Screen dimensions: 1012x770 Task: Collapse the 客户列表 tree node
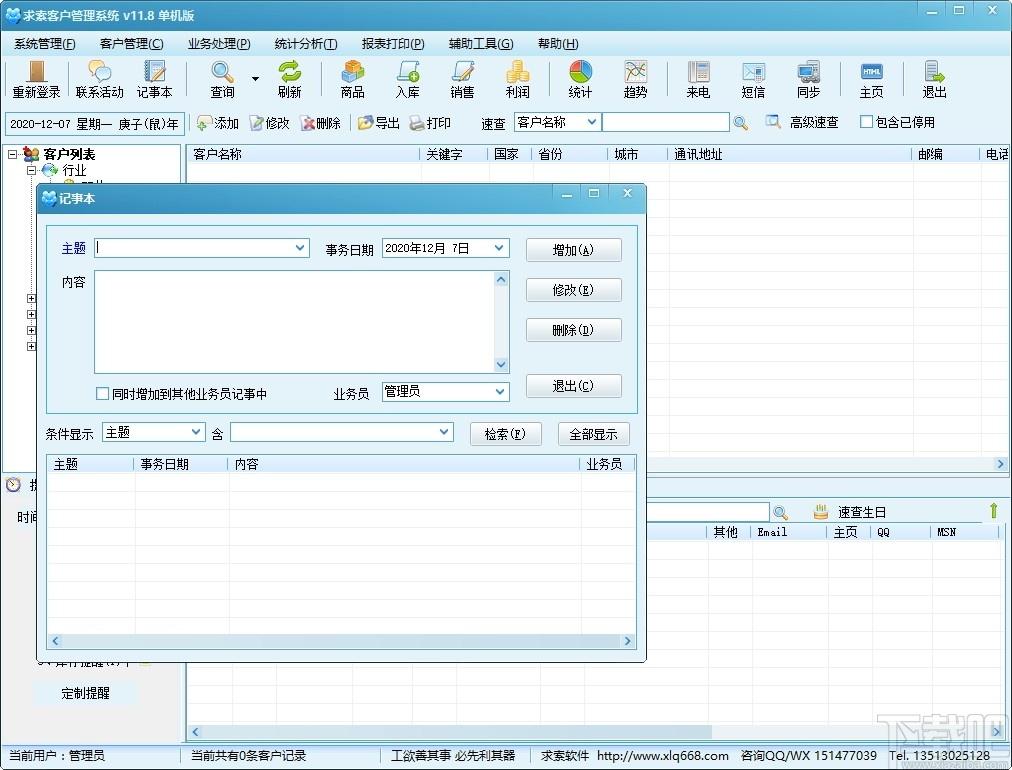[x=12, y=154]
